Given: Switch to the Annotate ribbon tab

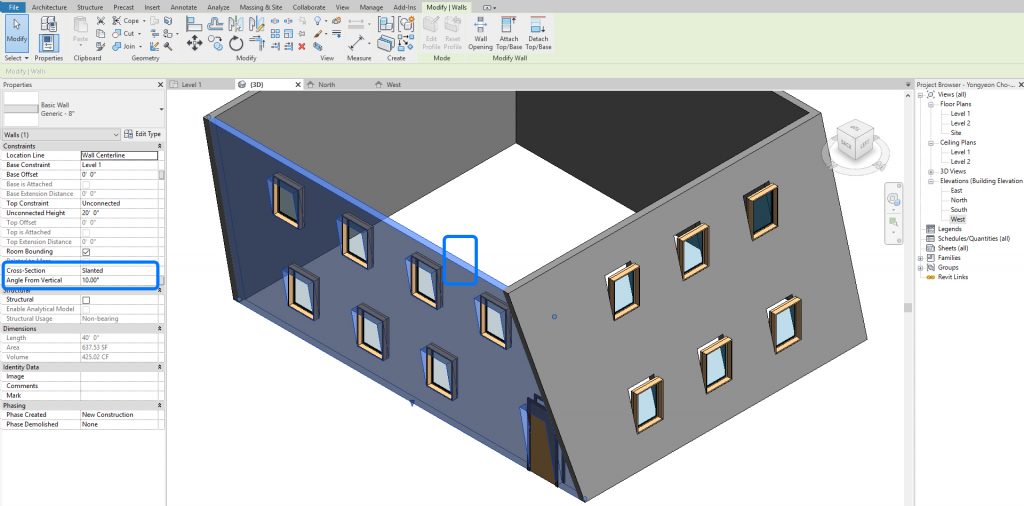Looking at the screenshot, I should coord(184,7).
